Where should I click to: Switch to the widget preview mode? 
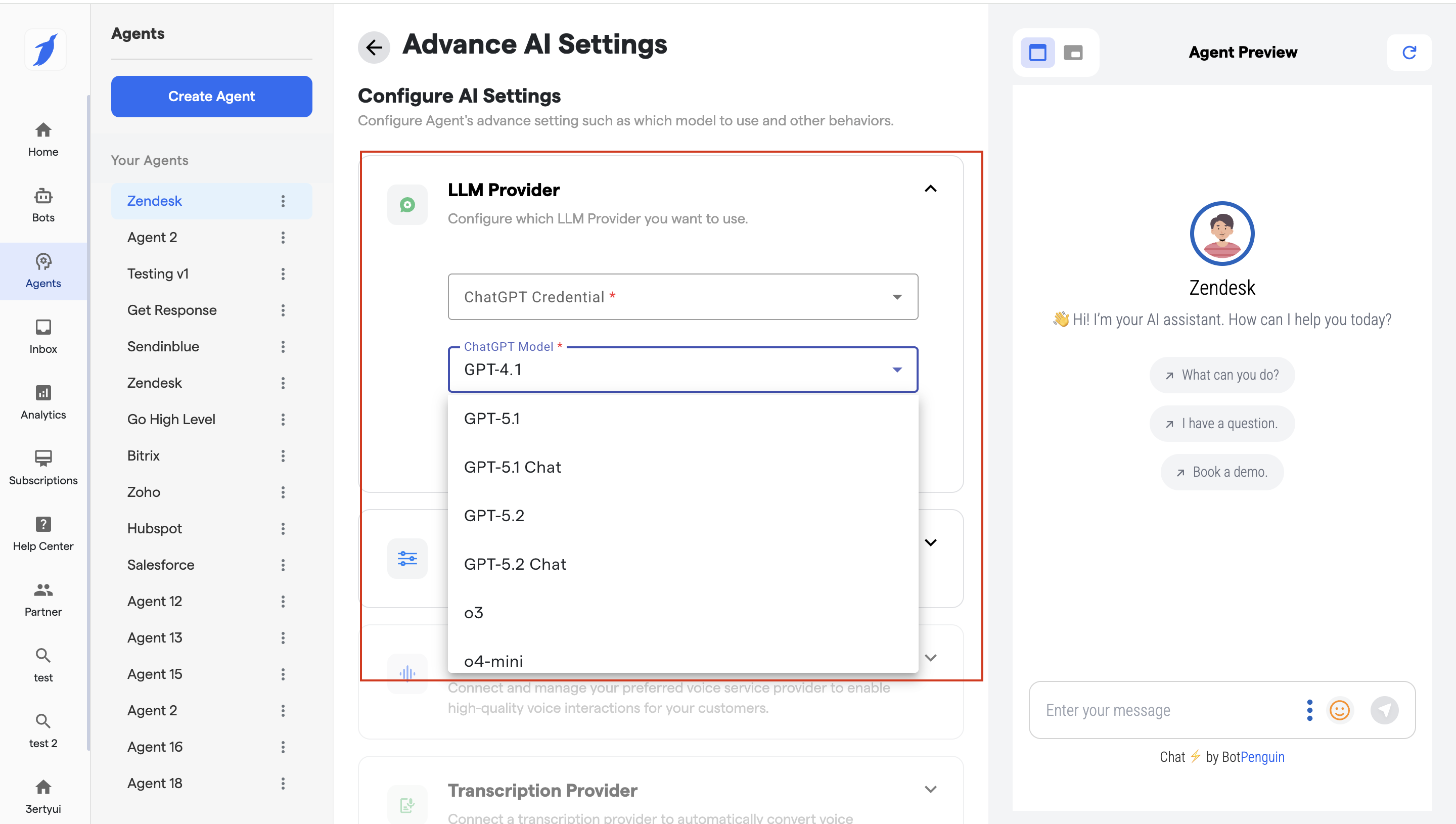pyautogui.click(x=1072, y=53)
